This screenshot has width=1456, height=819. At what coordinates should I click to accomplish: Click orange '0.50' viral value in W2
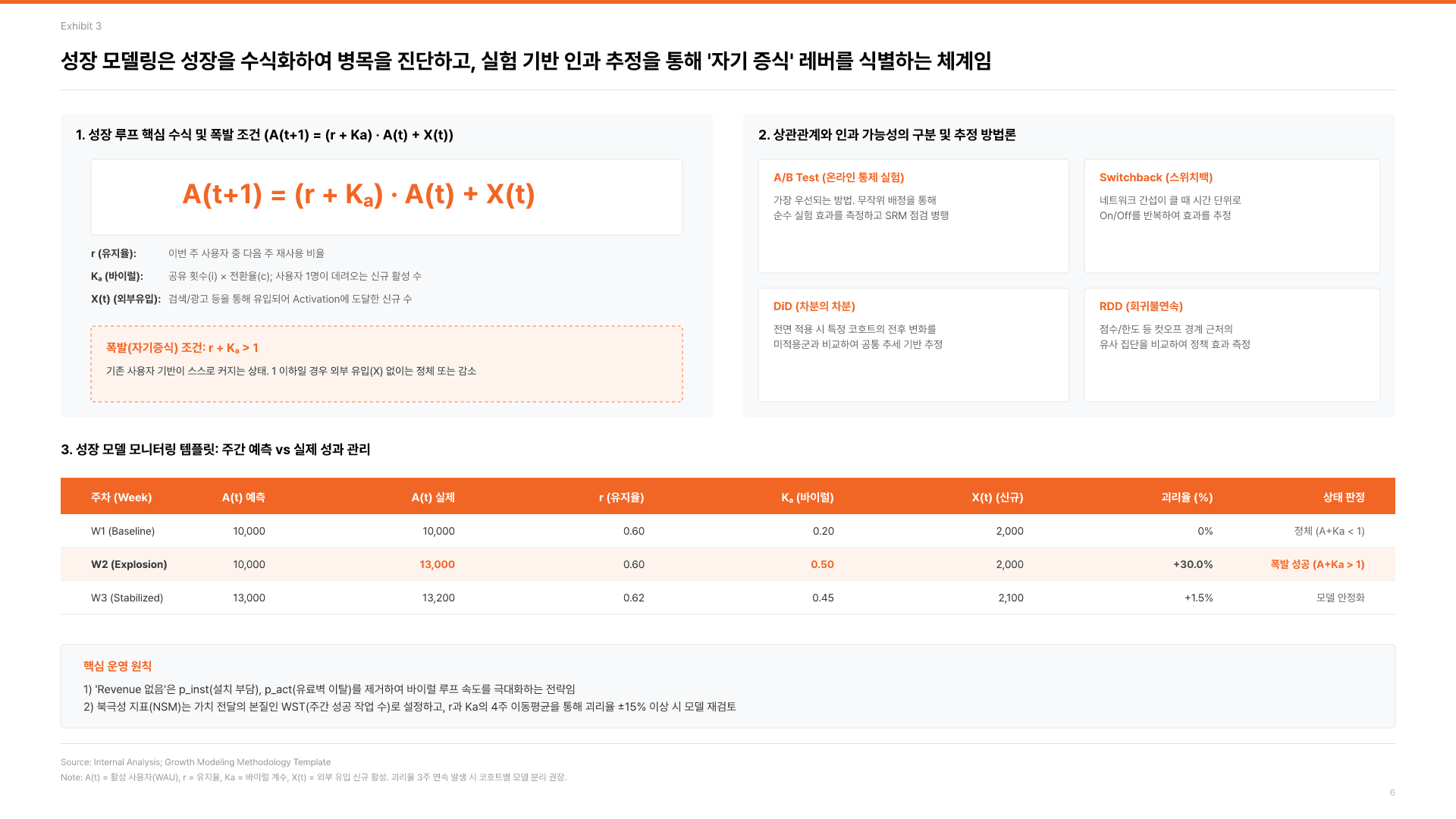822,564
